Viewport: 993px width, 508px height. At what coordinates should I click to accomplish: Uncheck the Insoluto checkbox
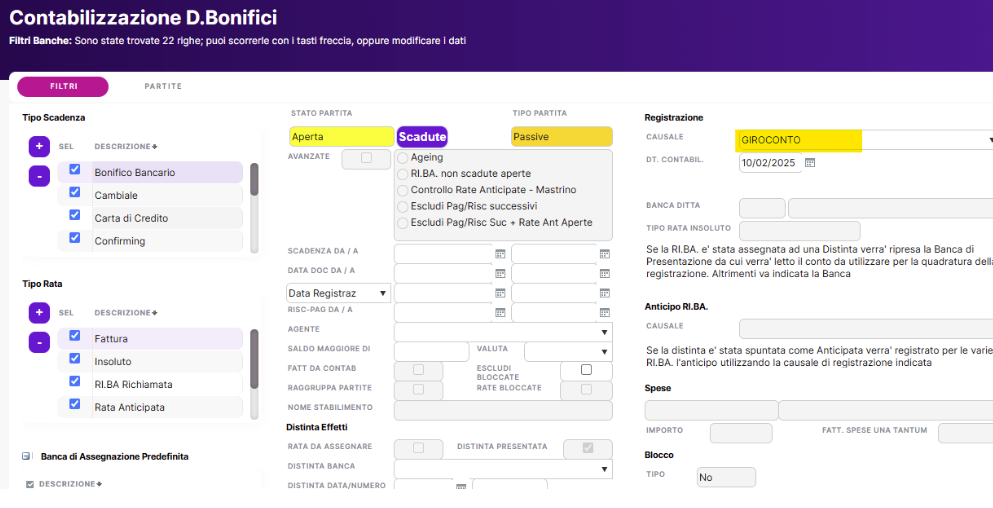pos(75,358)
